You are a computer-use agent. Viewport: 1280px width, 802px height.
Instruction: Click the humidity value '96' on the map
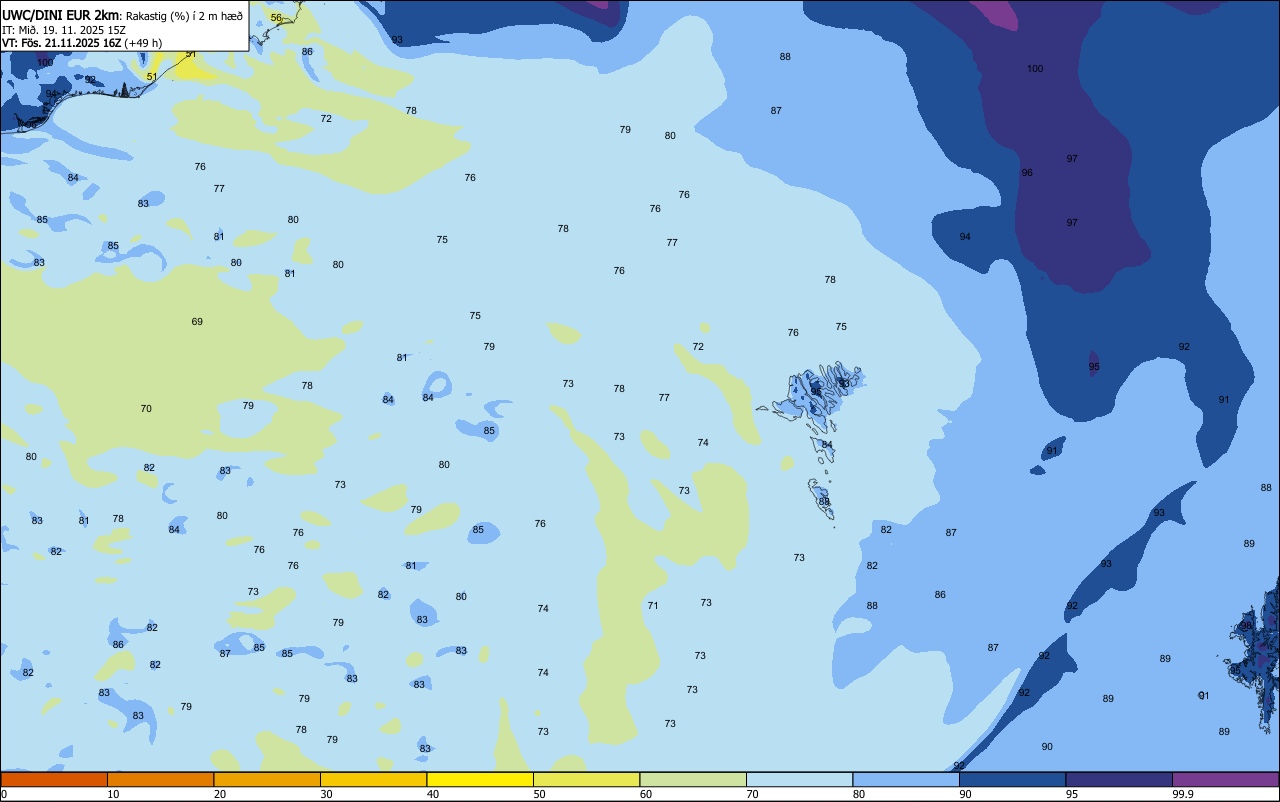pos(1027,173)
